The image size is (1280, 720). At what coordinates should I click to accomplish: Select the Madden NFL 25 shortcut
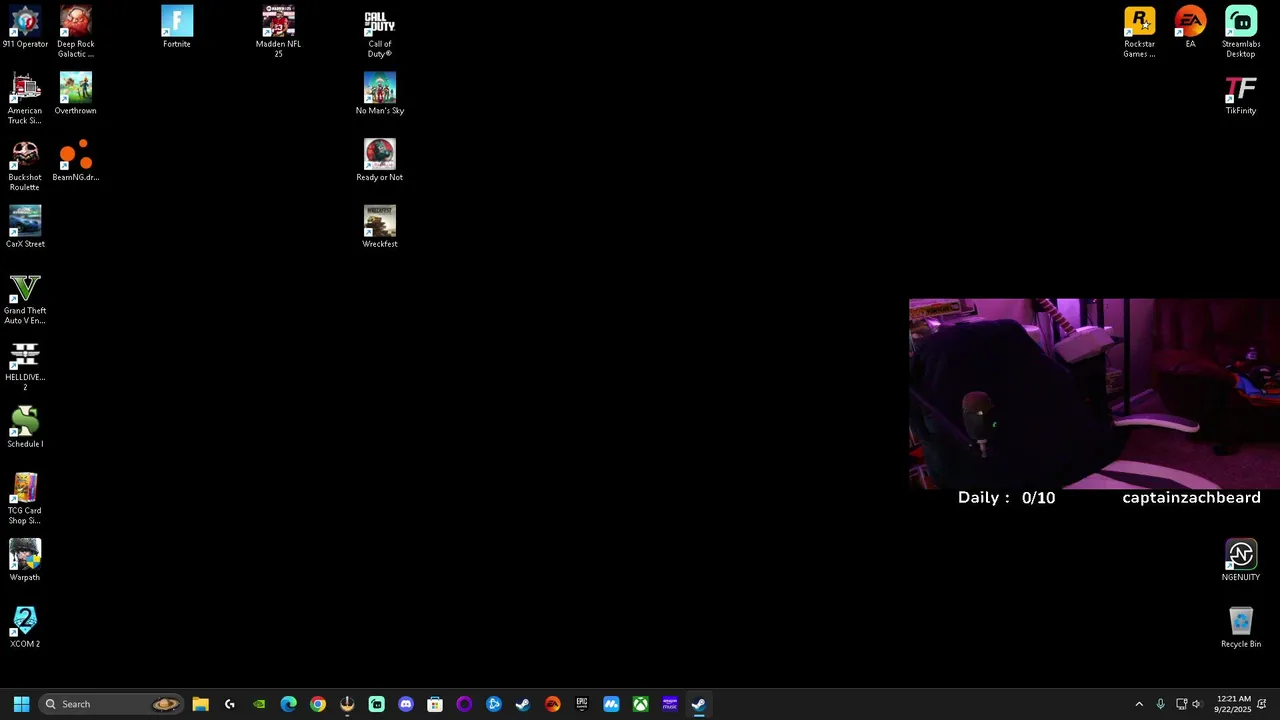278,32
